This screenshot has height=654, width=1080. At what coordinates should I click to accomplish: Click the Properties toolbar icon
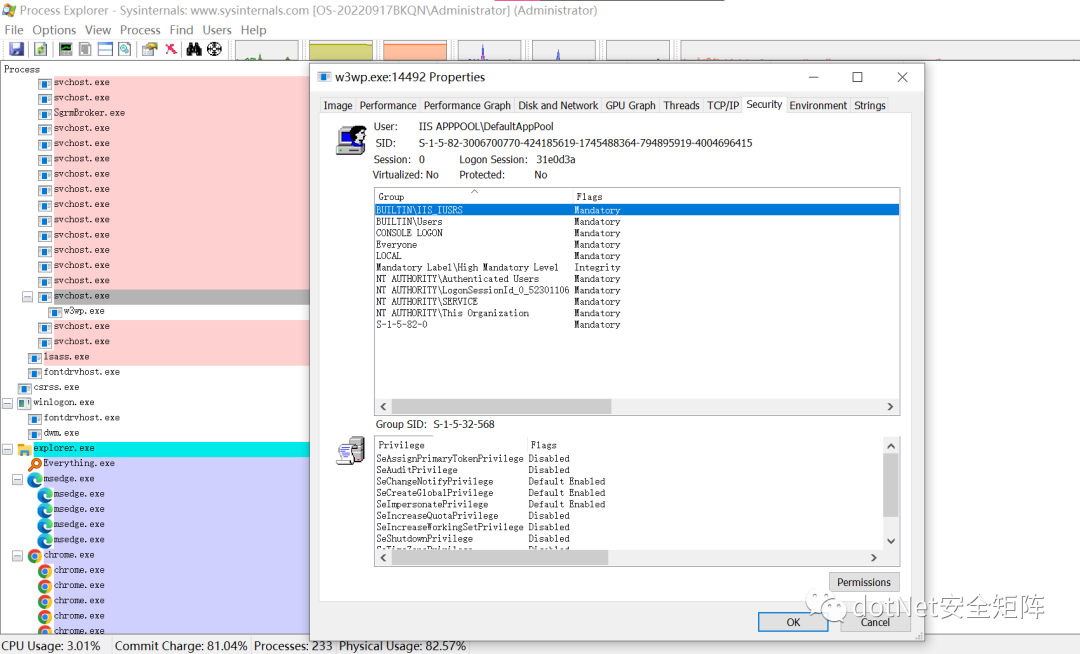point(149,49)
